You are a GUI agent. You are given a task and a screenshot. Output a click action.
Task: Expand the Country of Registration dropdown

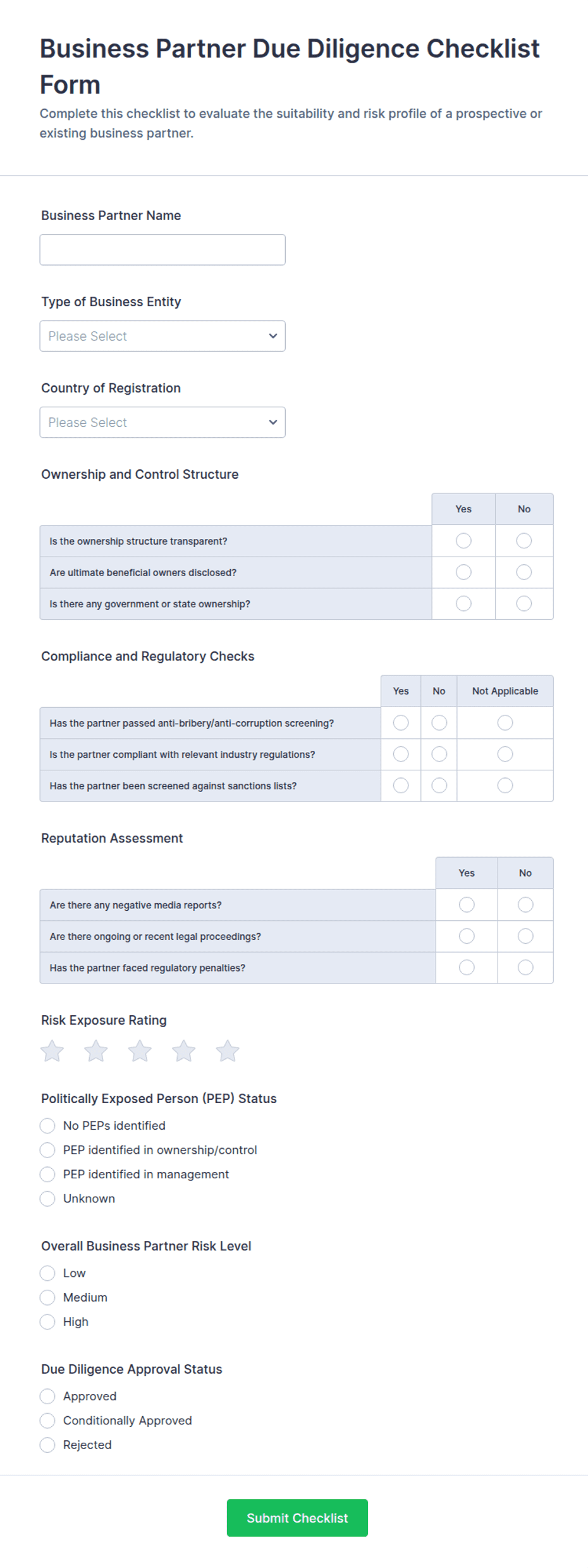[x=162, y=423]
